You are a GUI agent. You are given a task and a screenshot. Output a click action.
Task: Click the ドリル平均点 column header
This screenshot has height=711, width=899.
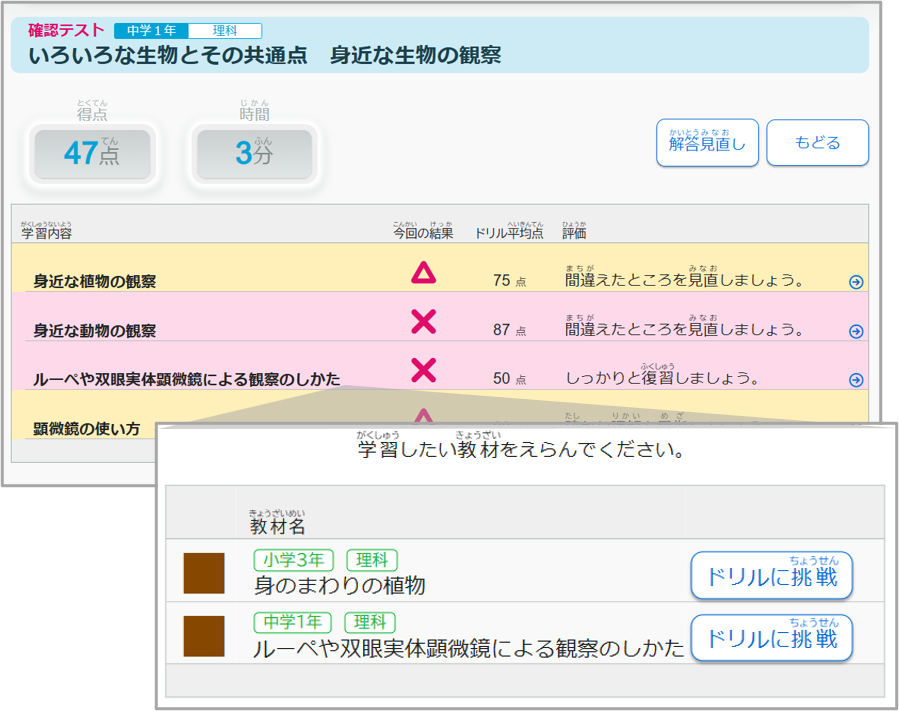coord(511,232)
